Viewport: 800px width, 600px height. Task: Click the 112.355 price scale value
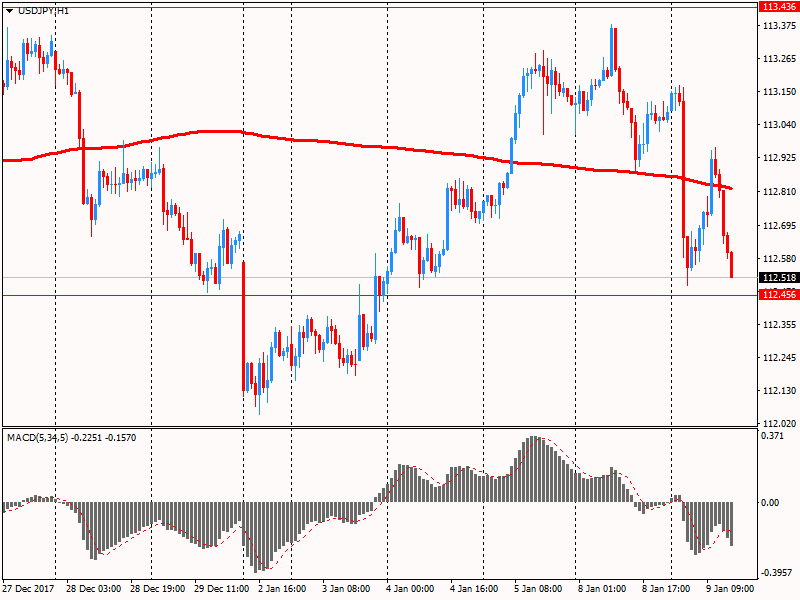click(x=779, y=324)
